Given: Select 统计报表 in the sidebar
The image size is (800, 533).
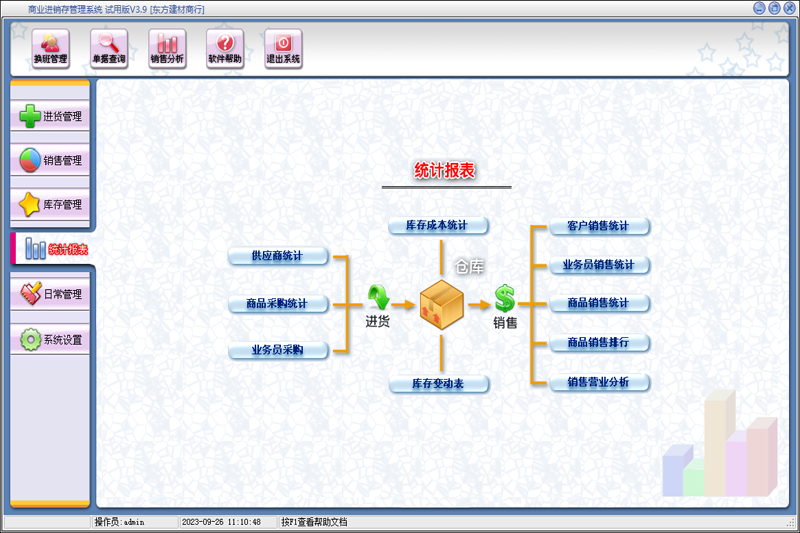Looking at the screenshot, I should coord(51,249).
